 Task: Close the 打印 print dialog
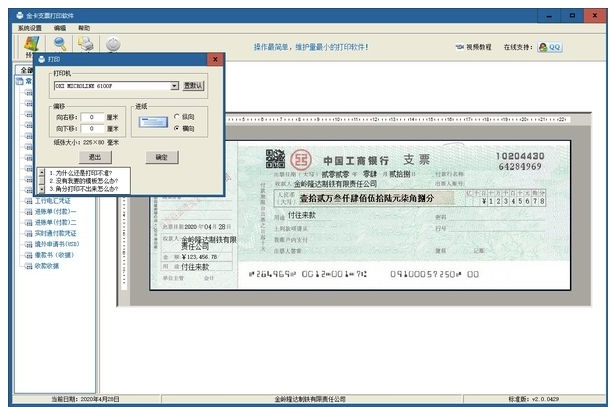tap(215, 59)
